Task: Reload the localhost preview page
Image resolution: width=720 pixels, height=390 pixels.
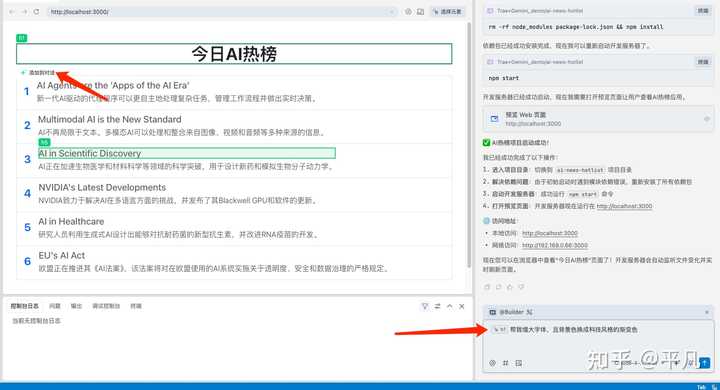Action: (36, 11)
